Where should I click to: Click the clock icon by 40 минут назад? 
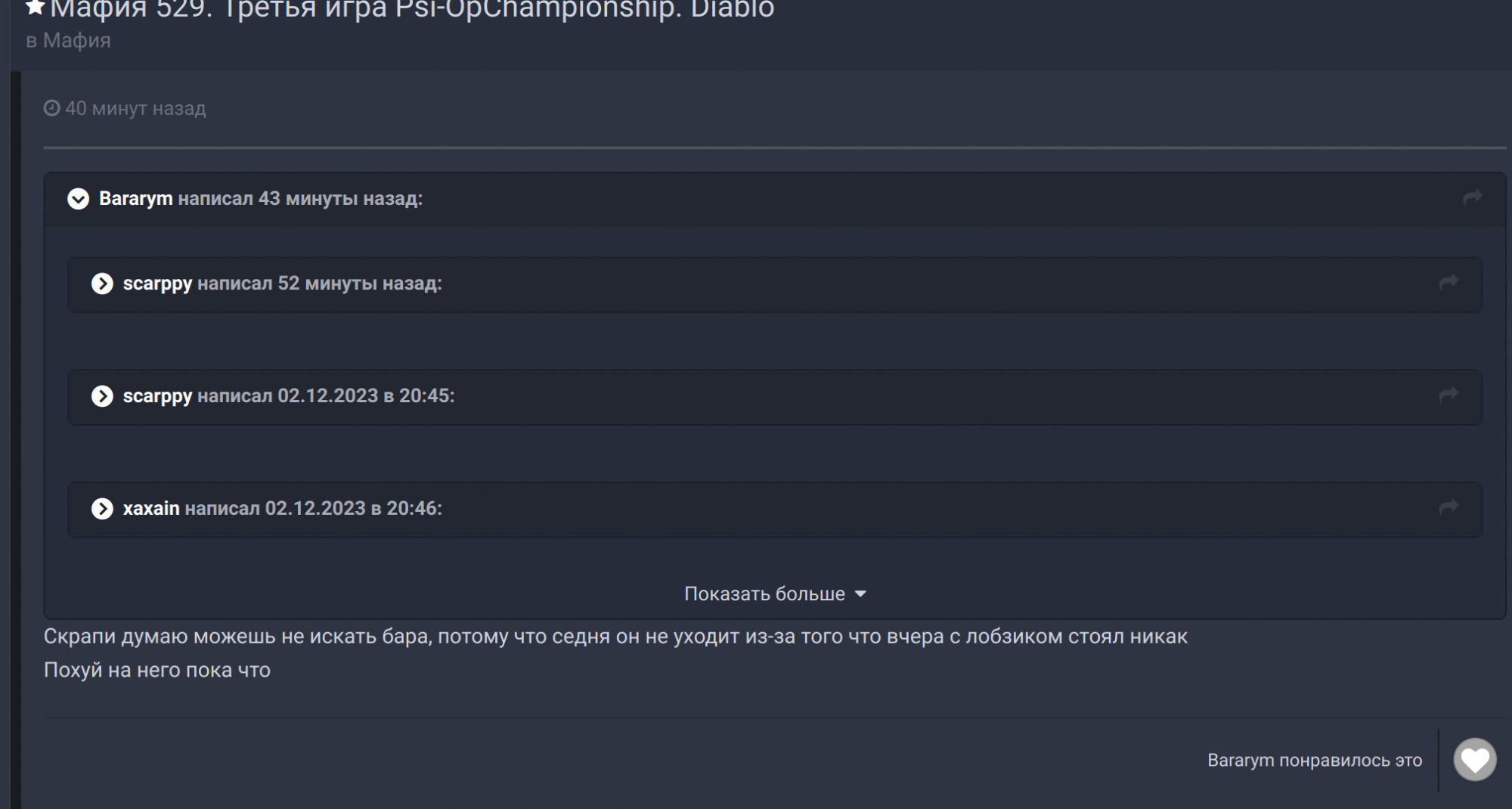point(51,109)
